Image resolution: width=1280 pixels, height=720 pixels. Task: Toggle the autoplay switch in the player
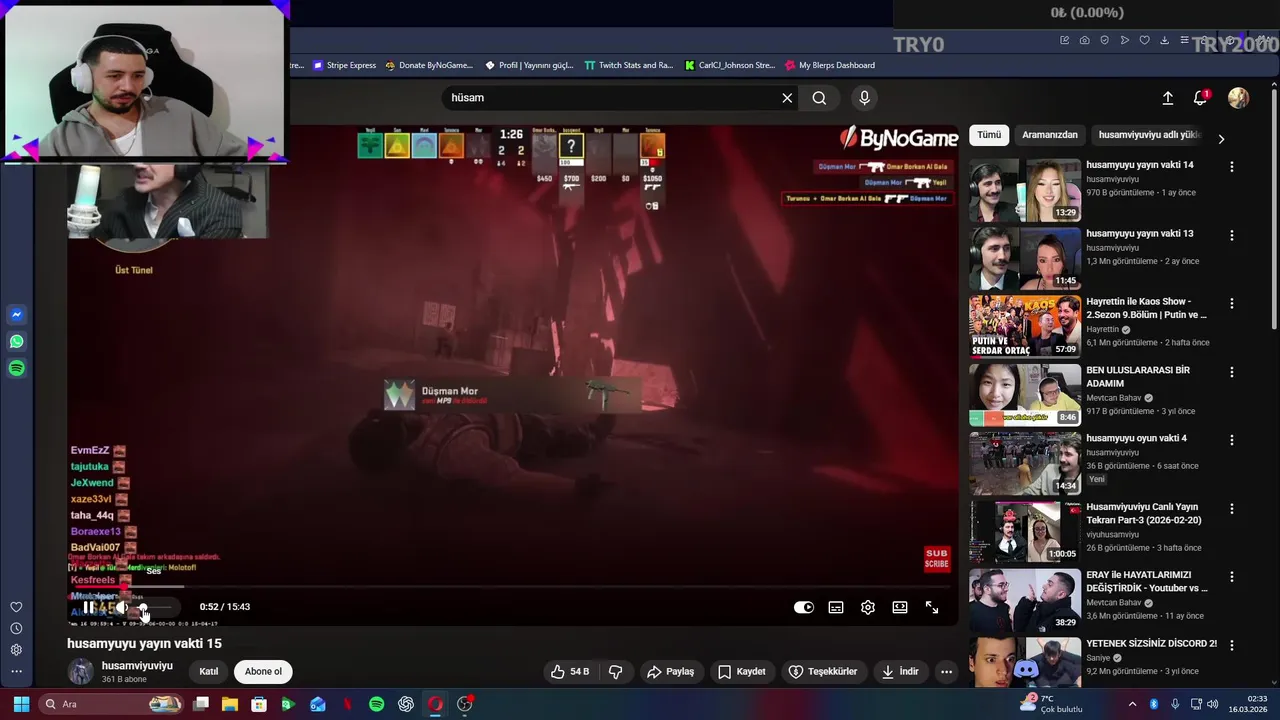[x=804, y=607]
